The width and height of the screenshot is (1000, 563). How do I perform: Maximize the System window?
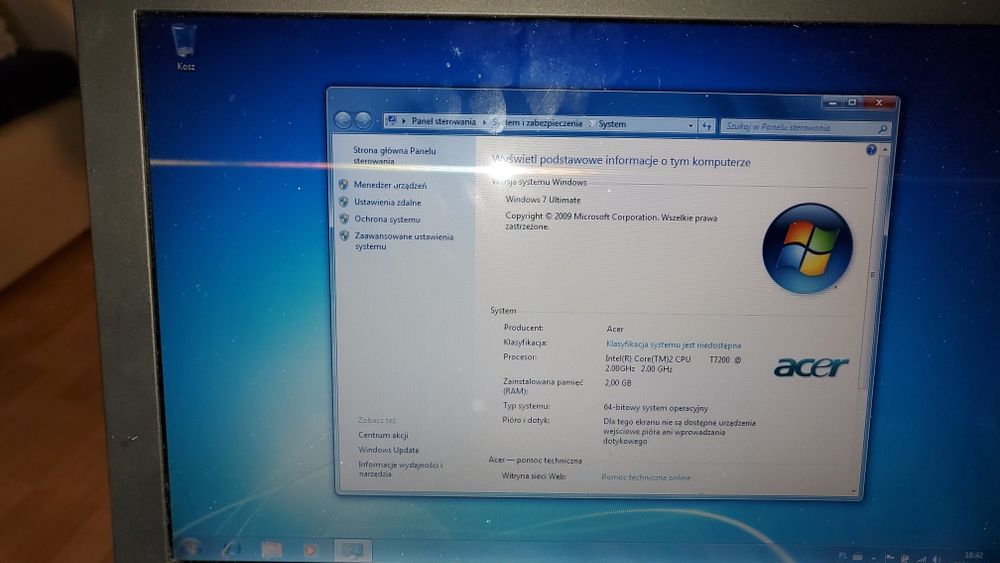852,102
